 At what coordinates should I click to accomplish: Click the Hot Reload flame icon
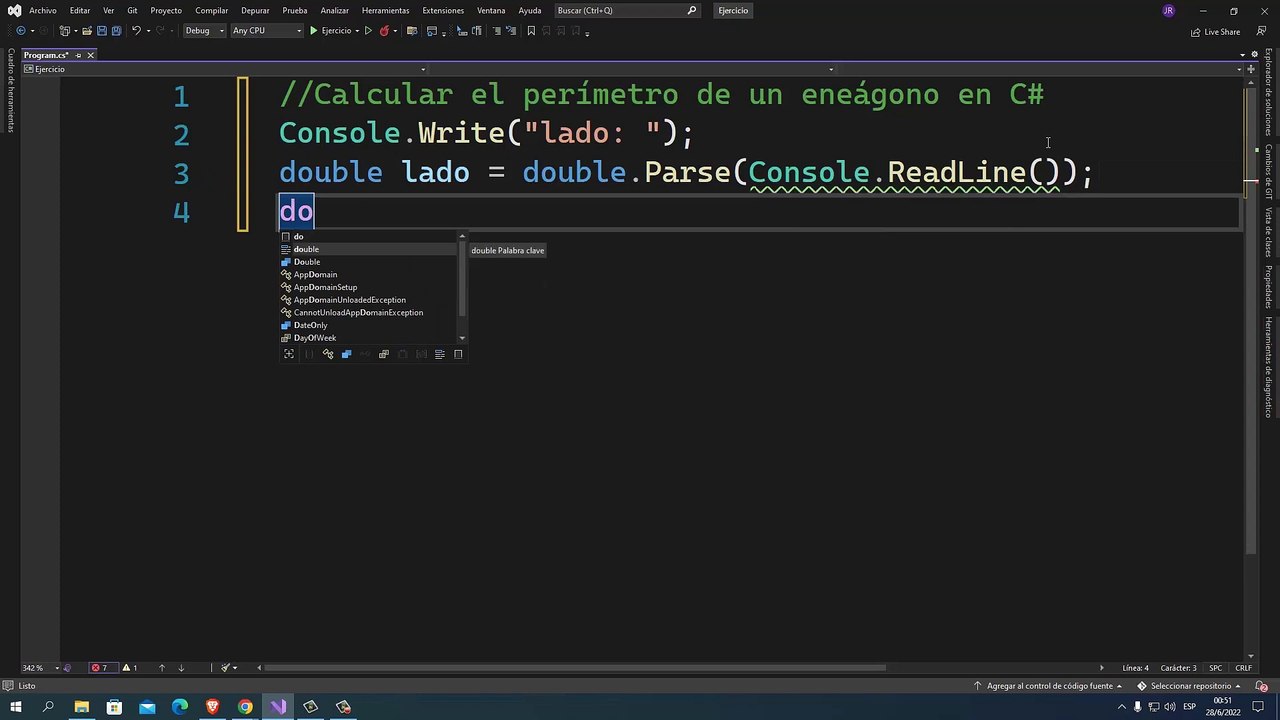coord(384,31)
